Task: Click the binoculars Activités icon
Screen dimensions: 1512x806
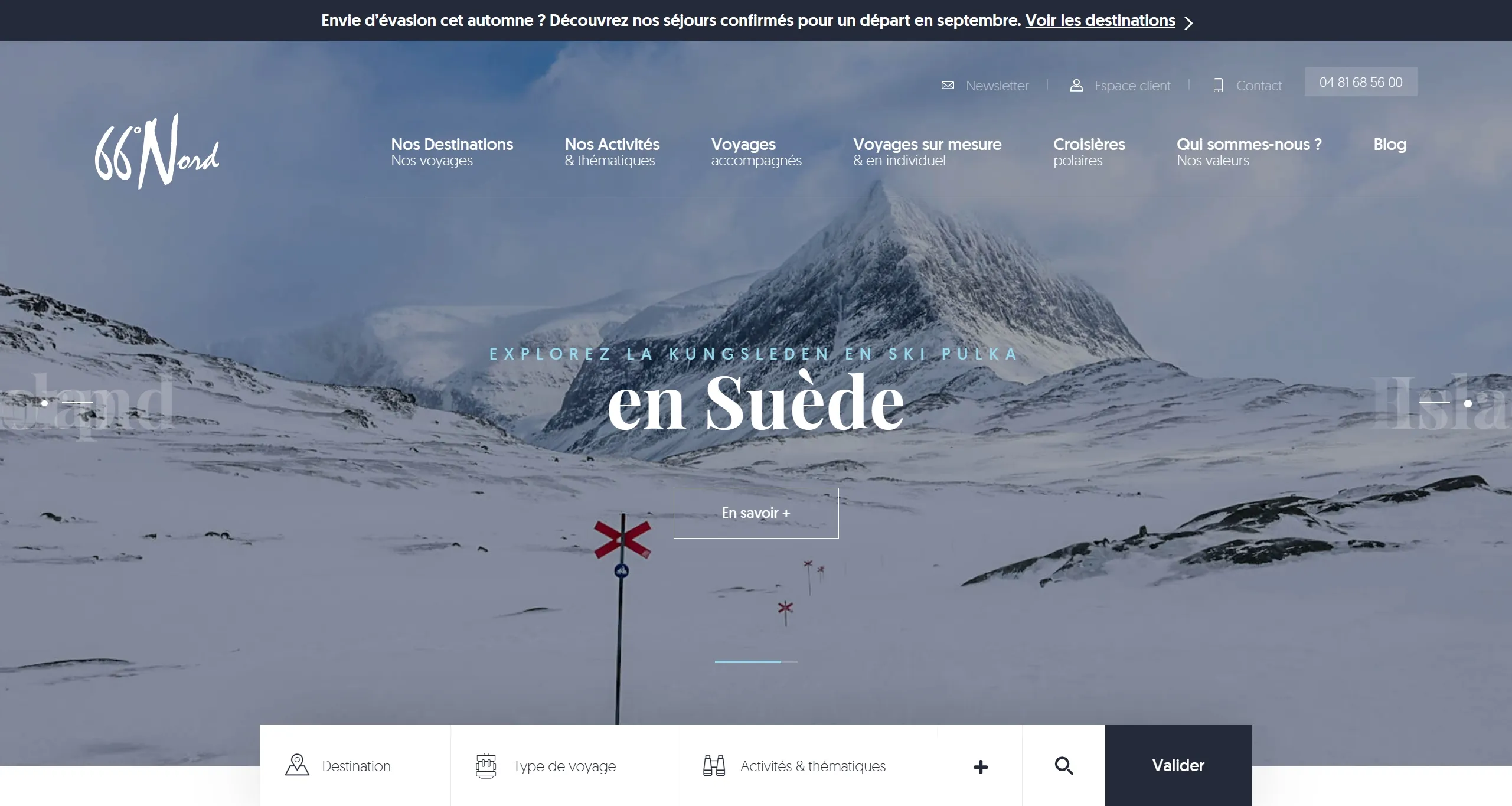Action: point(714,765)
